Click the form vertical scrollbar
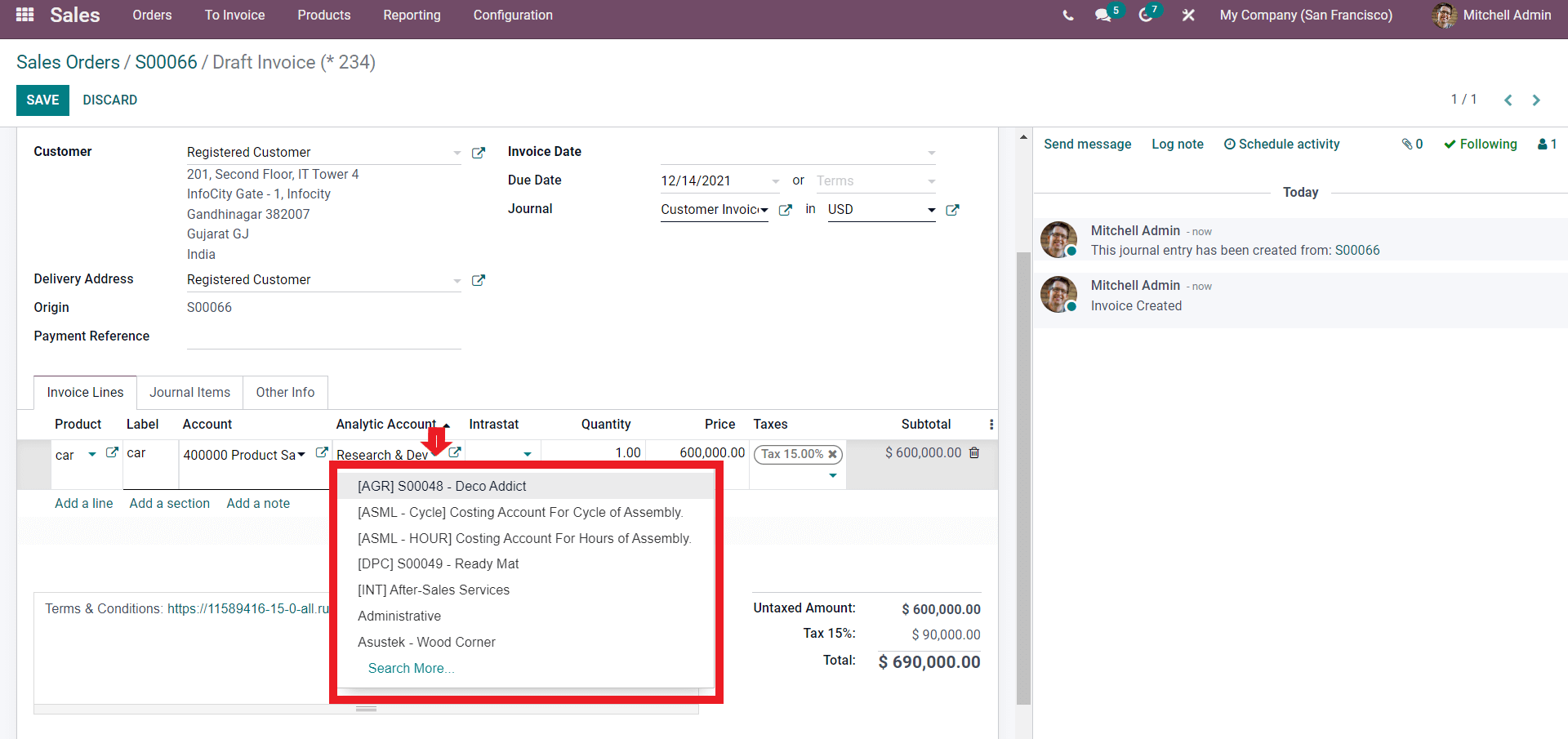 point(1023,478)
